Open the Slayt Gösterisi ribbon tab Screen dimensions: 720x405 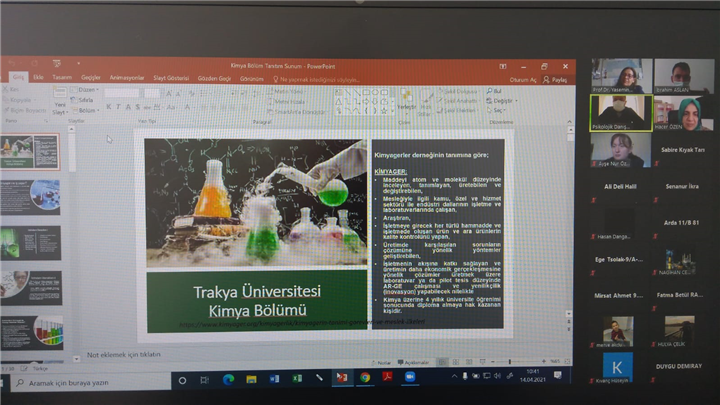point(171,78)
